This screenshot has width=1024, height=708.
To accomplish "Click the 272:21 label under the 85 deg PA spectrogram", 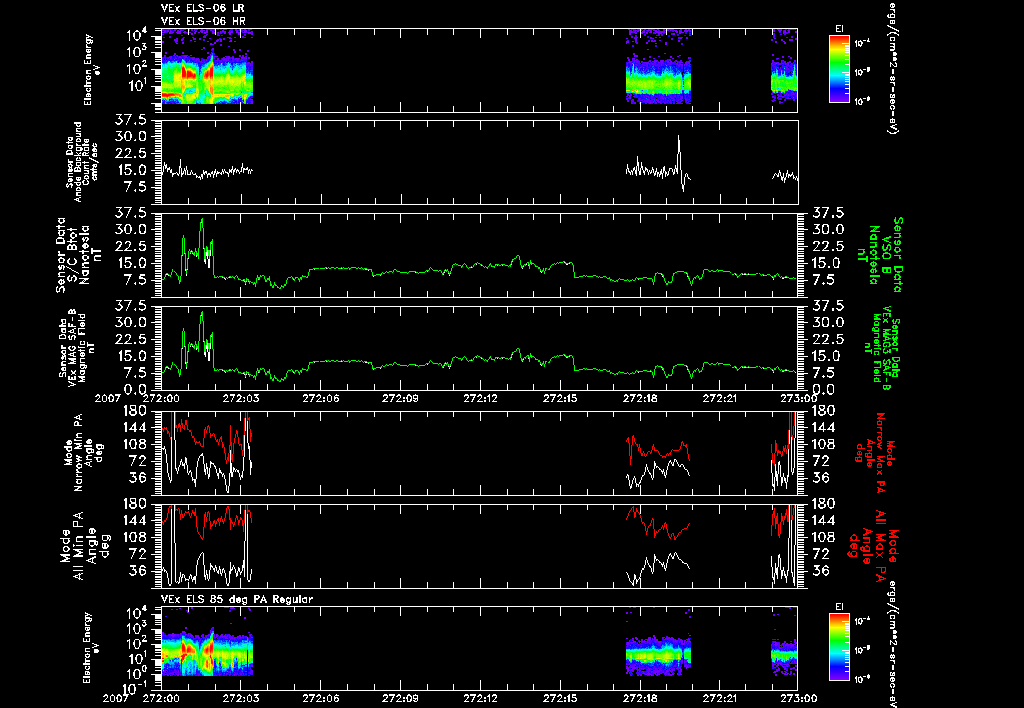I will [x=720, y=698].
